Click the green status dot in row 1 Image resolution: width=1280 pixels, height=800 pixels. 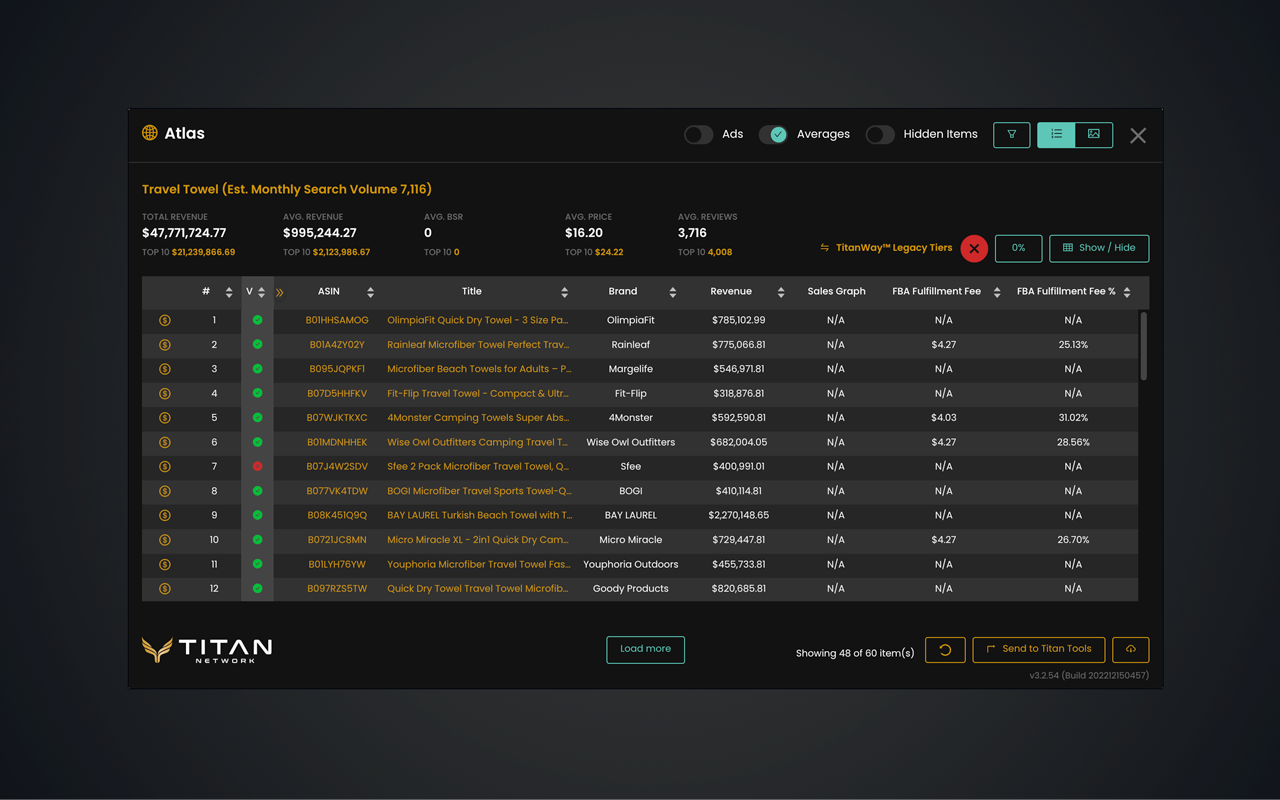(x=257, y=321)
